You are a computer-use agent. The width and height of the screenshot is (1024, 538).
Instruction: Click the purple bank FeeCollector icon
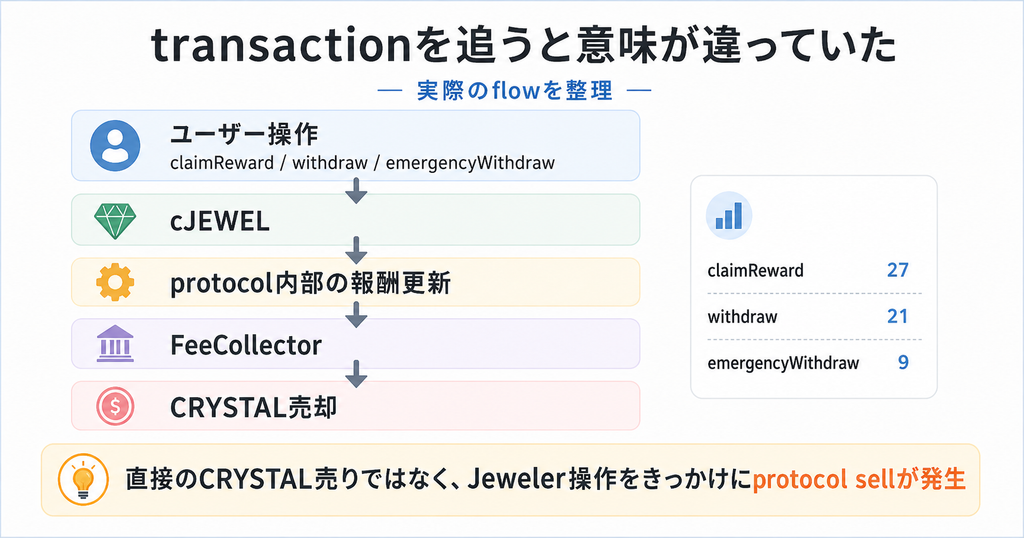115,344
